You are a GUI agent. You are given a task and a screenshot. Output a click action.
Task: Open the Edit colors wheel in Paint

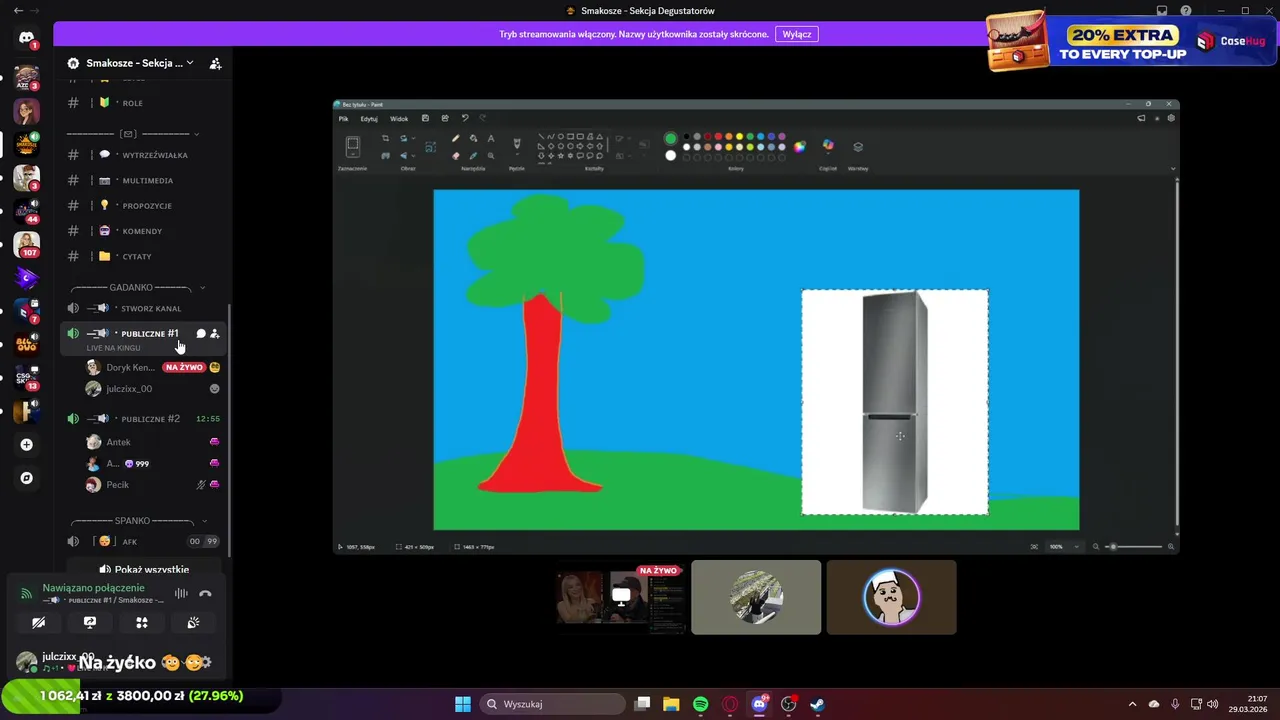800,146
